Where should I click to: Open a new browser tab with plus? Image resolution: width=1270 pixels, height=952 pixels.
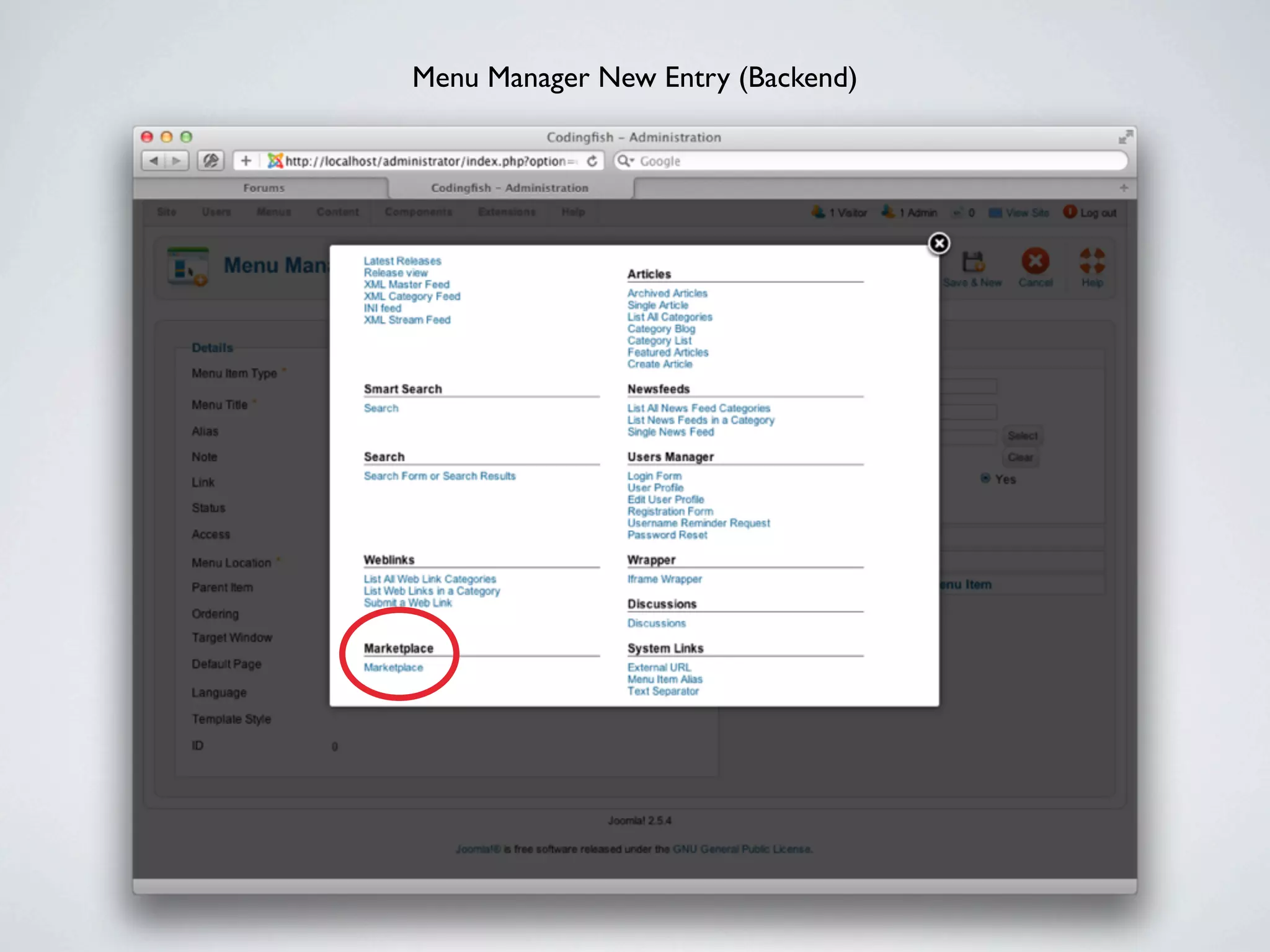click(1124, 188)
